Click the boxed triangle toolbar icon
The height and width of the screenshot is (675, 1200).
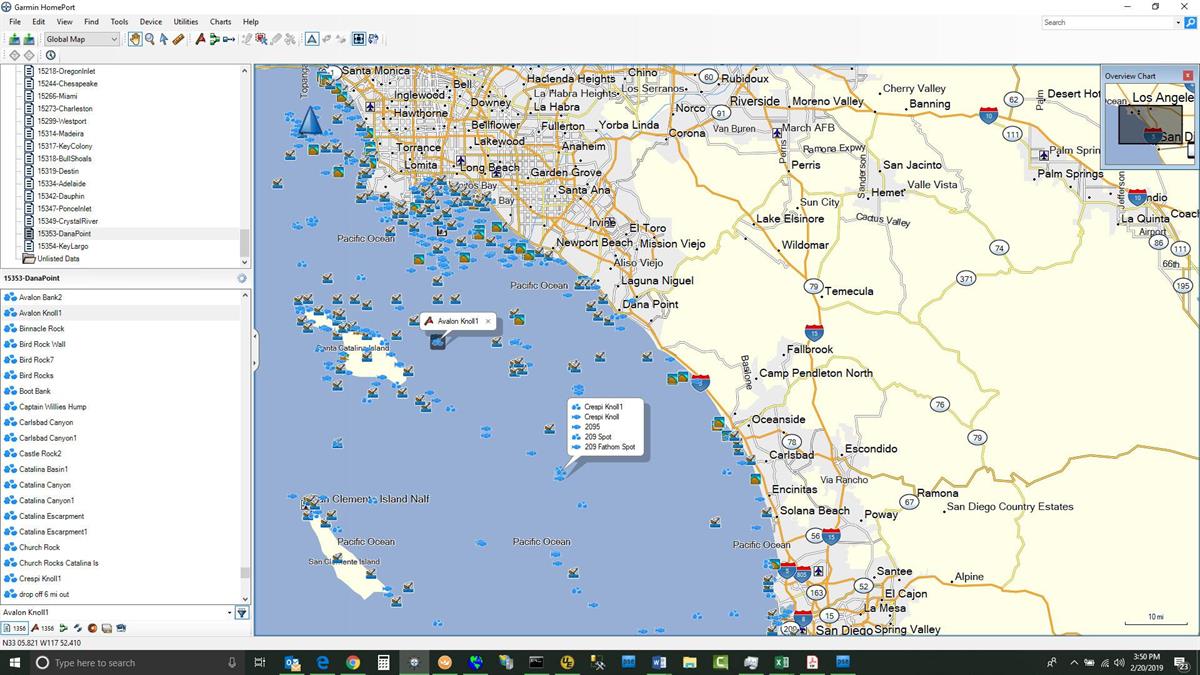[312, 39]
